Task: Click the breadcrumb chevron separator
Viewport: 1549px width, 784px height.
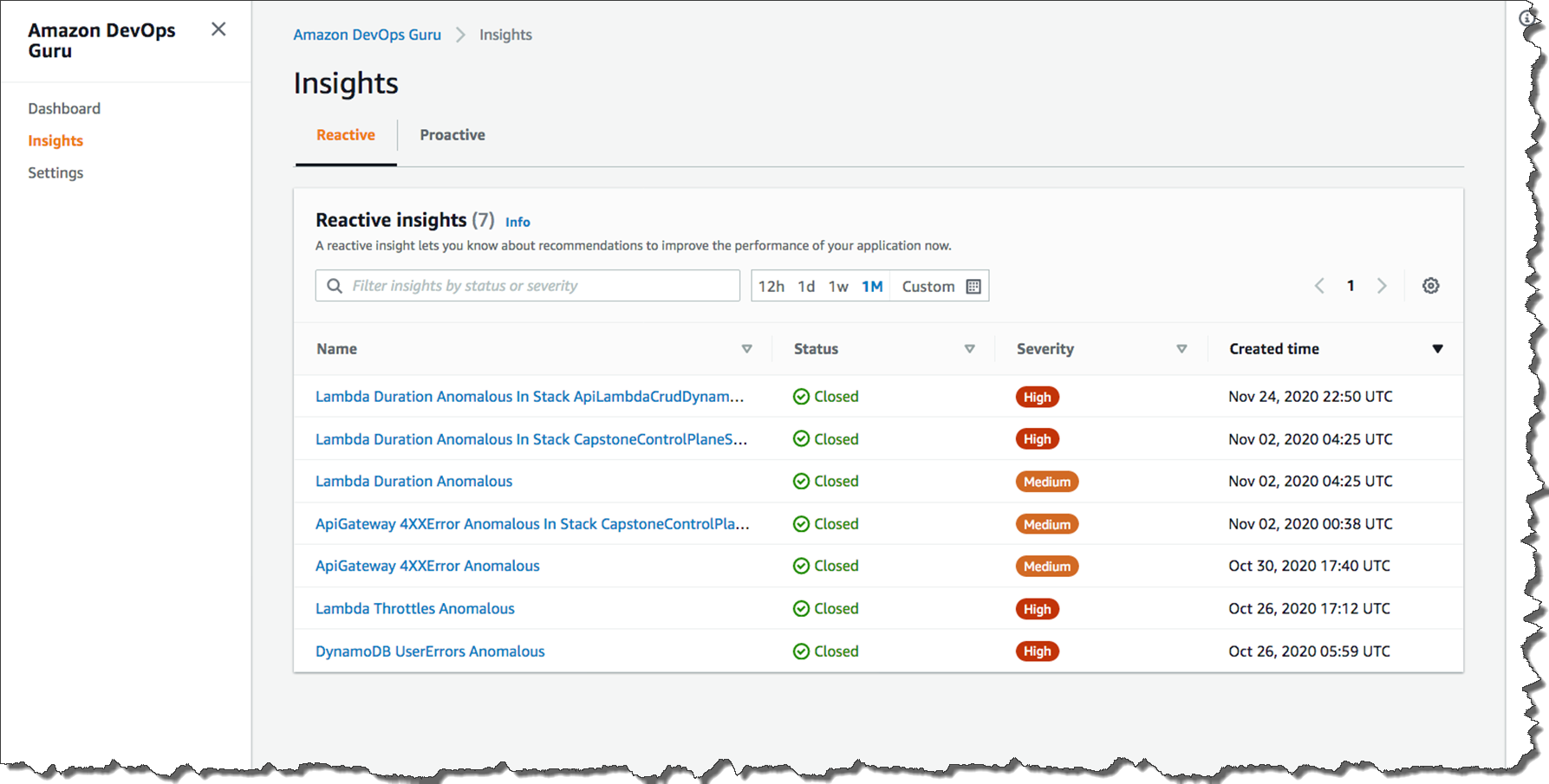Action: (460, 35)
